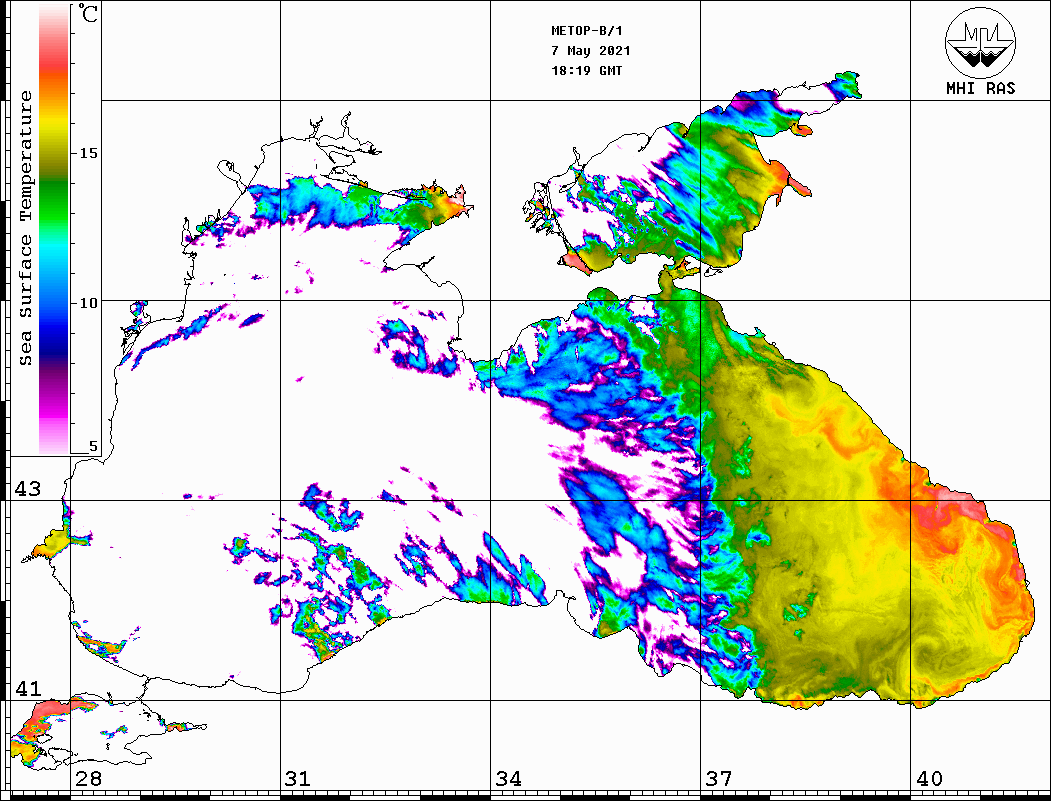
Task: Click the date text '7 May 2021'
Action: pyautogui.click(x=591, y=51)
